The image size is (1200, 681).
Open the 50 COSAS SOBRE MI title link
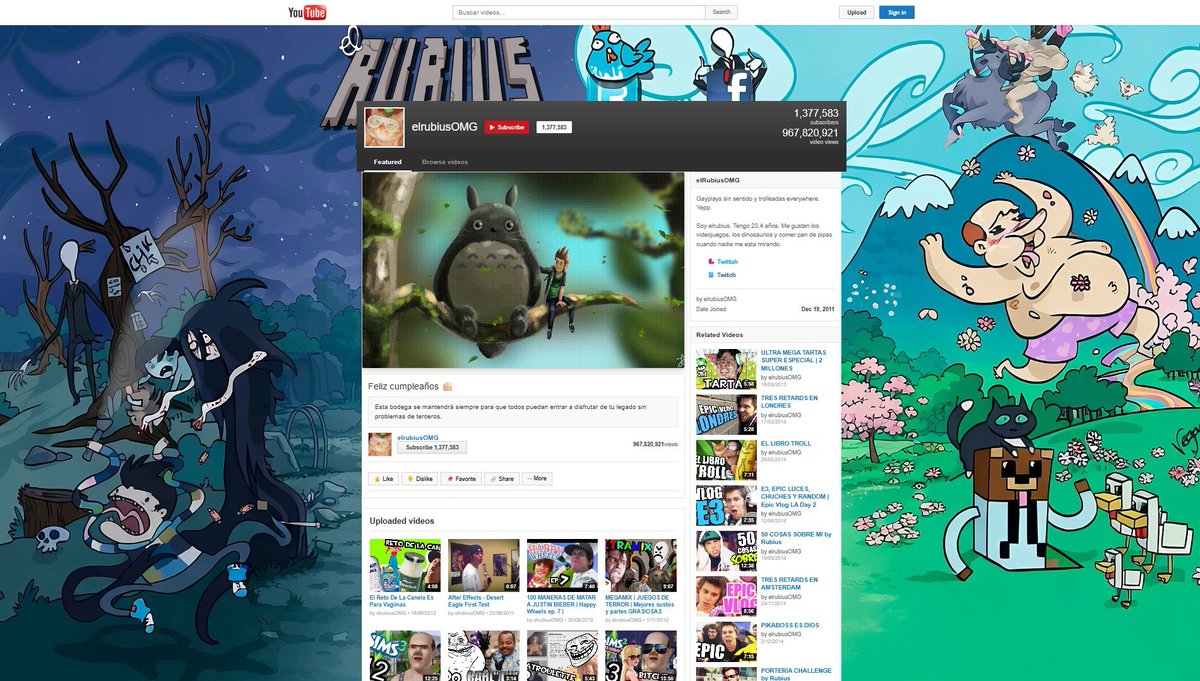tap(796, 538)
